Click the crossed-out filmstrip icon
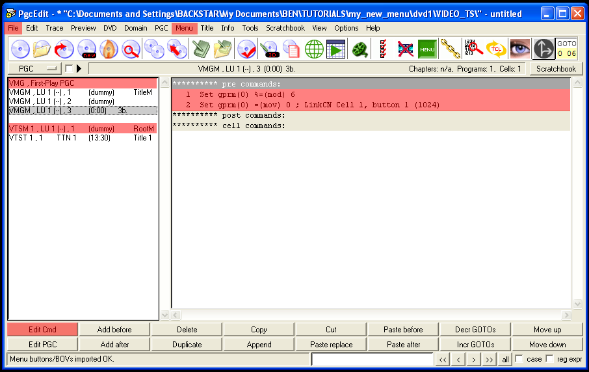Viewport: 589px width, 372px height. [x=405, y=49]
